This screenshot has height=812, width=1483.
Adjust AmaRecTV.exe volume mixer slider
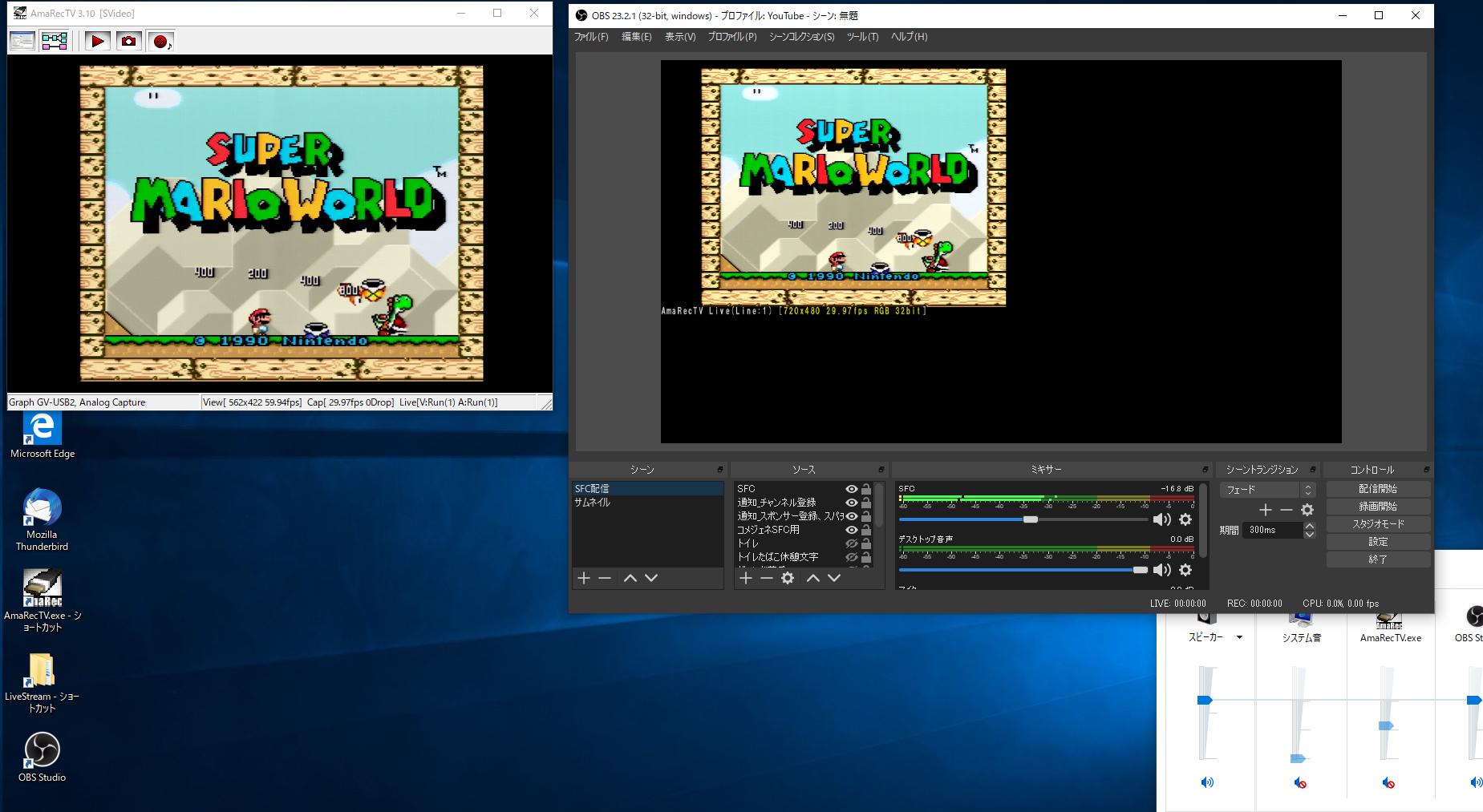(x=1386, y=725)
